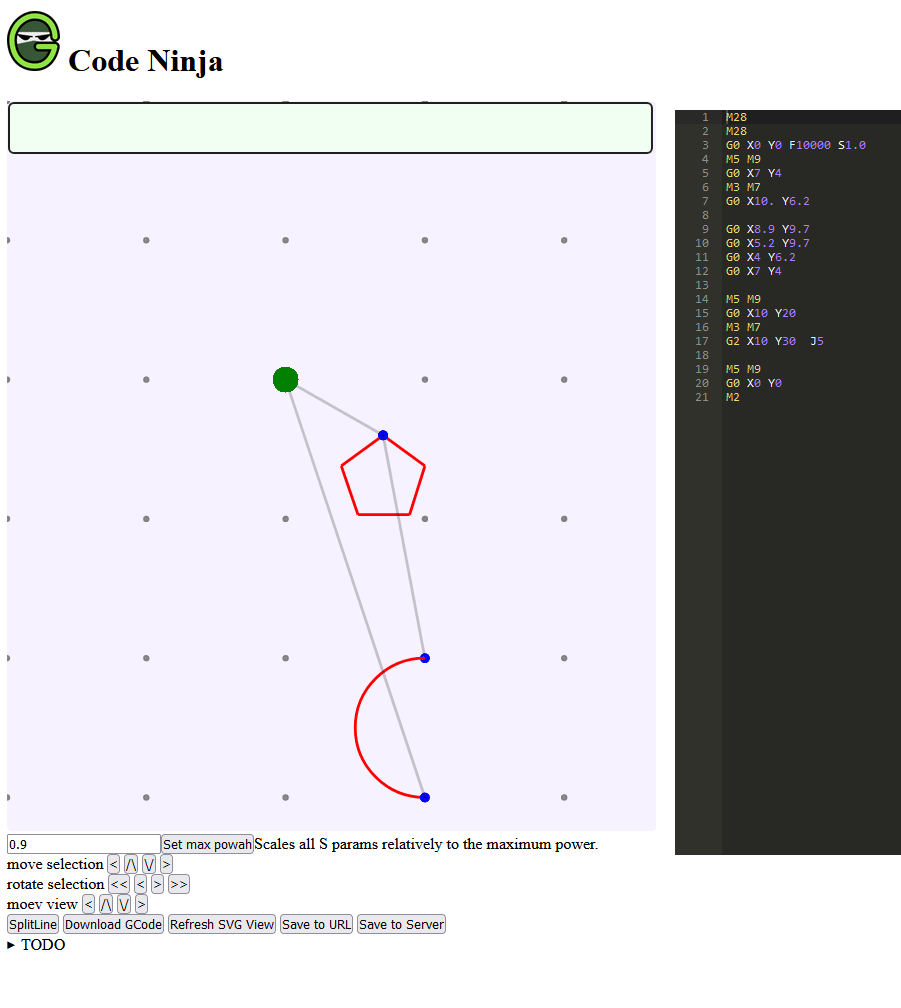
Task: Click 'M5 M9' on line 19
Action: coord(743,369)
